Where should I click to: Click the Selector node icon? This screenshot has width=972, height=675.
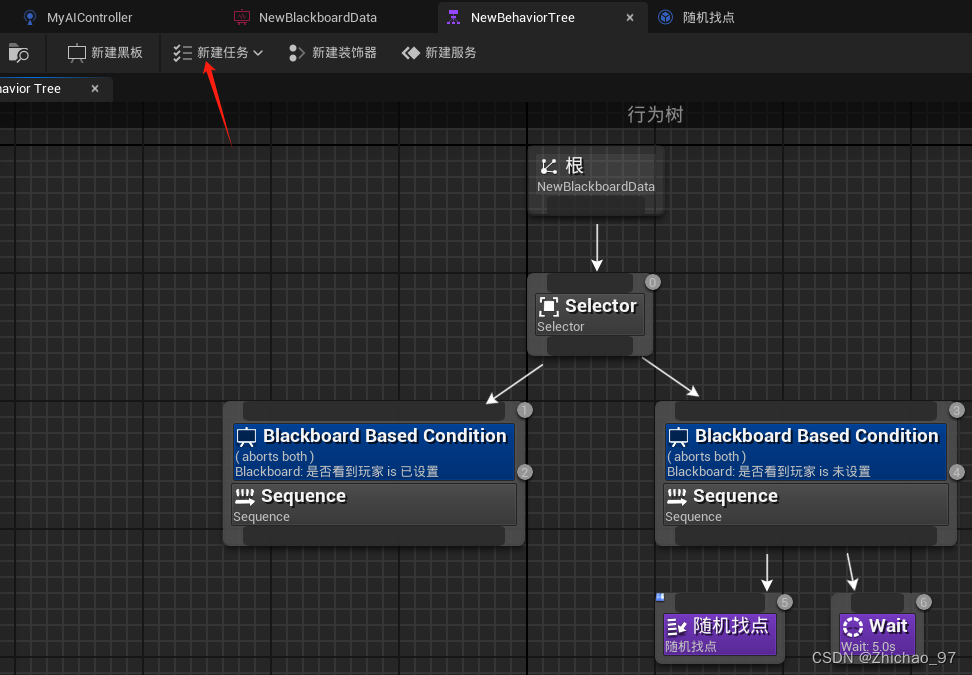[x=548, y=306]
